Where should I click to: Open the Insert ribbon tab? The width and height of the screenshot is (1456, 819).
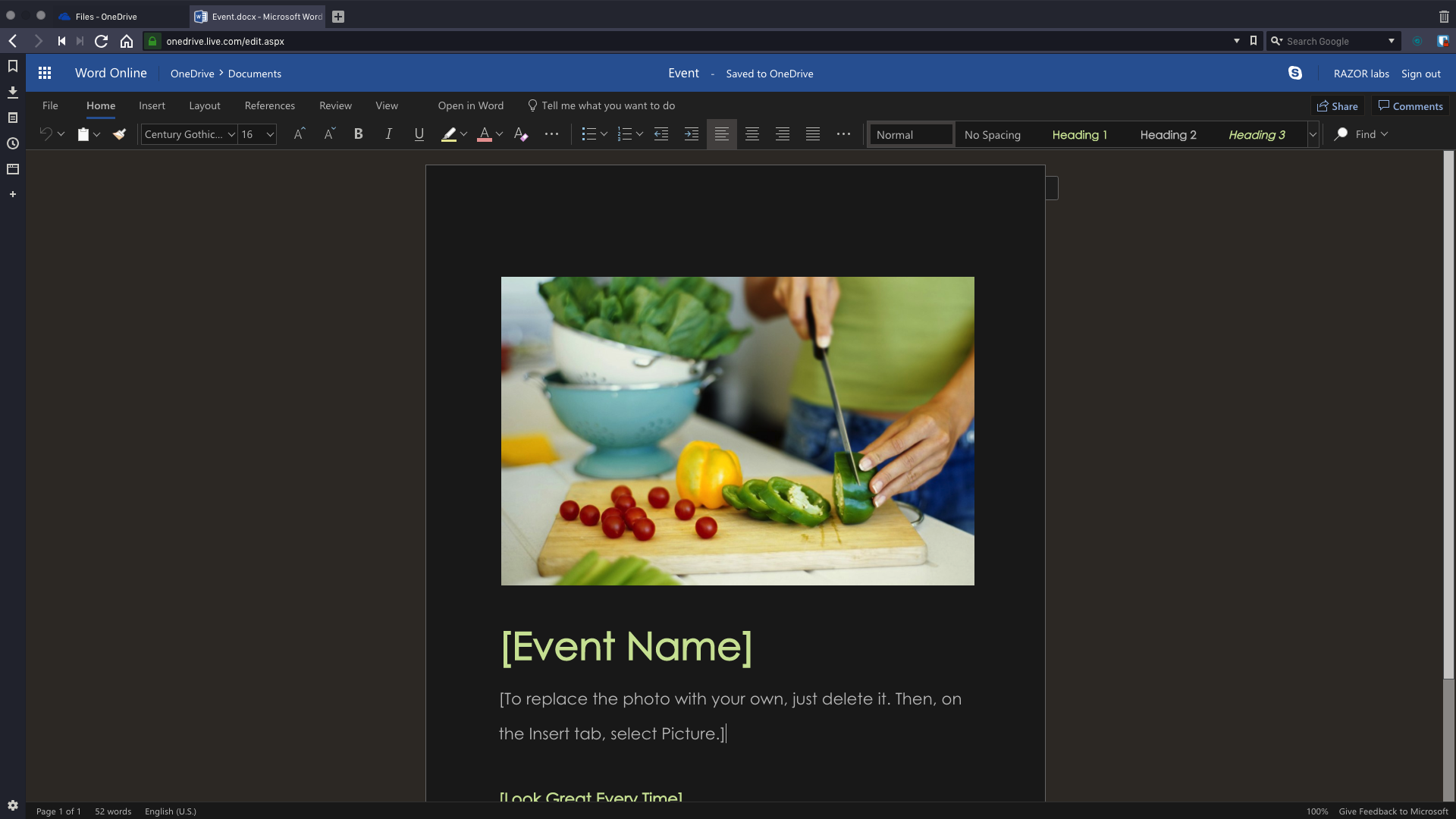point(152,105)
